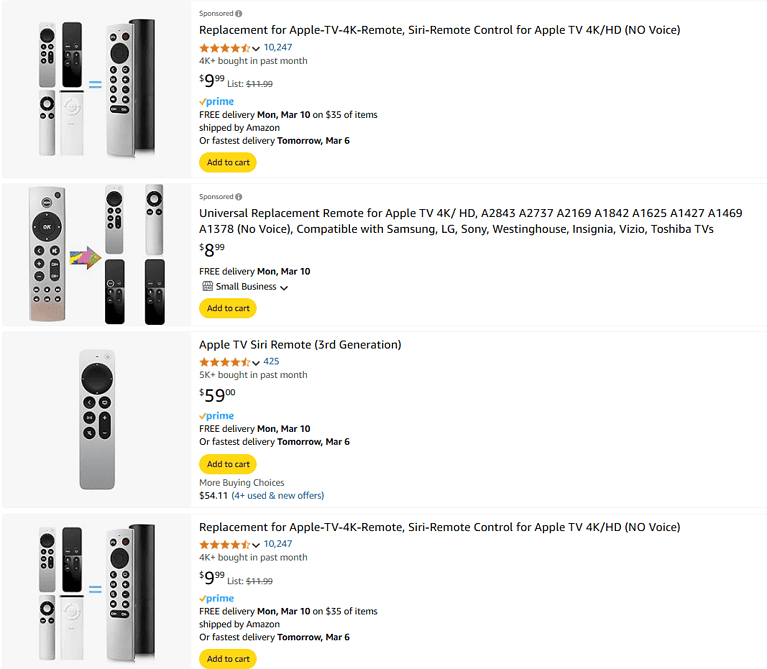The height and width of the screenshot is (669, 767).
Task: Click the Prime logo on the first listing
Action: (x=216, y=102)
